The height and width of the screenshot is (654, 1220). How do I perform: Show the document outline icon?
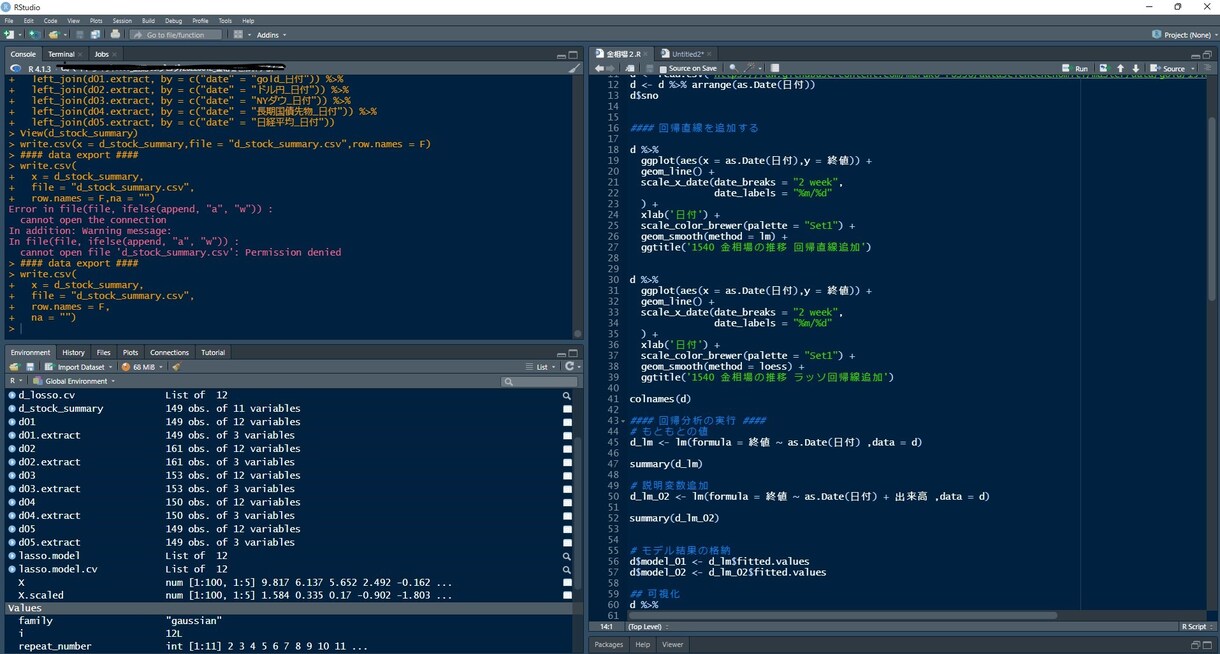coord(1208,68)
